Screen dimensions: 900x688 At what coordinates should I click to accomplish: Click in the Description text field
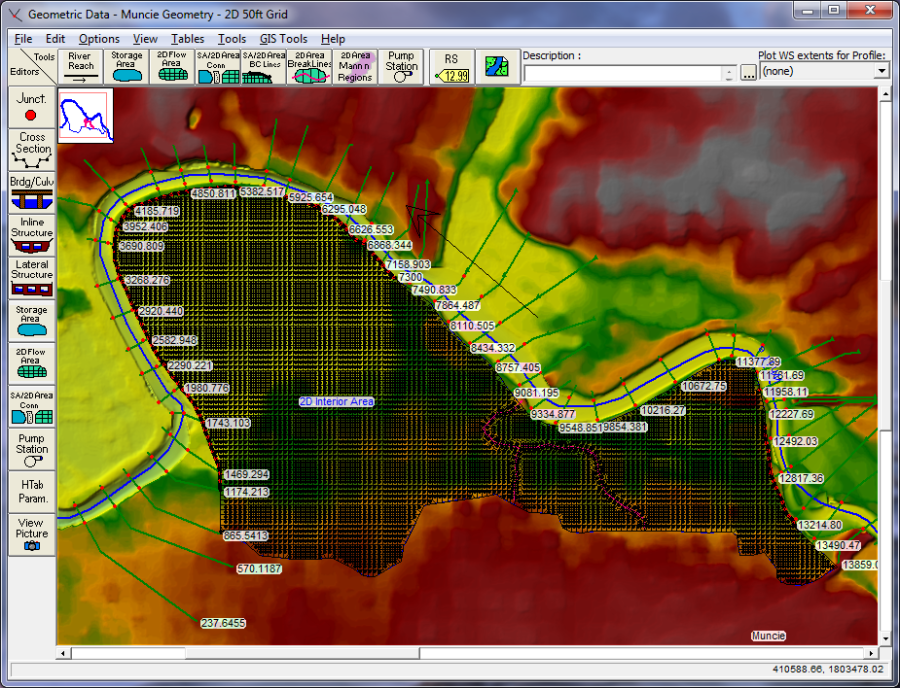pos(622,74)
